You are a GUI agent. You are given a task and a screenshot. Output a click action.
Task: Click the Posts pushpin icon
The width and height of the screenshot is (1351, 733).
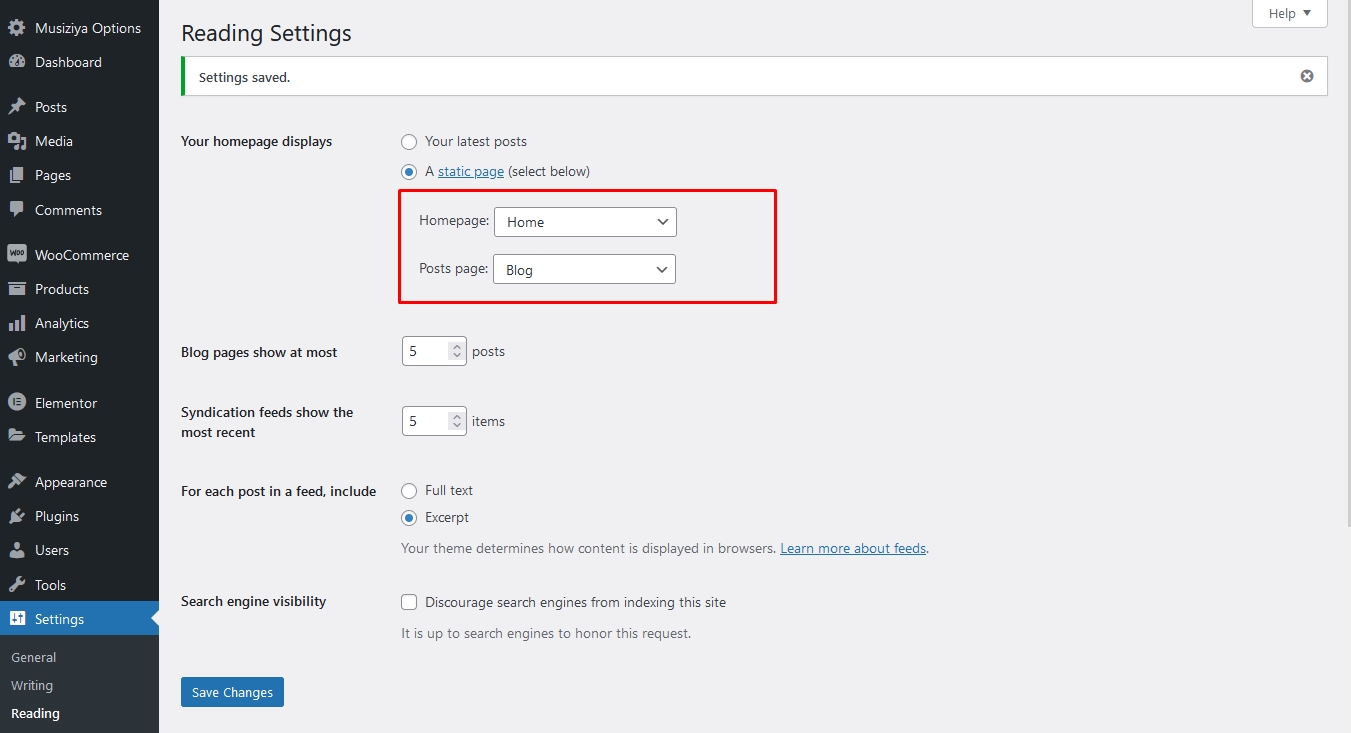[17, 107]
